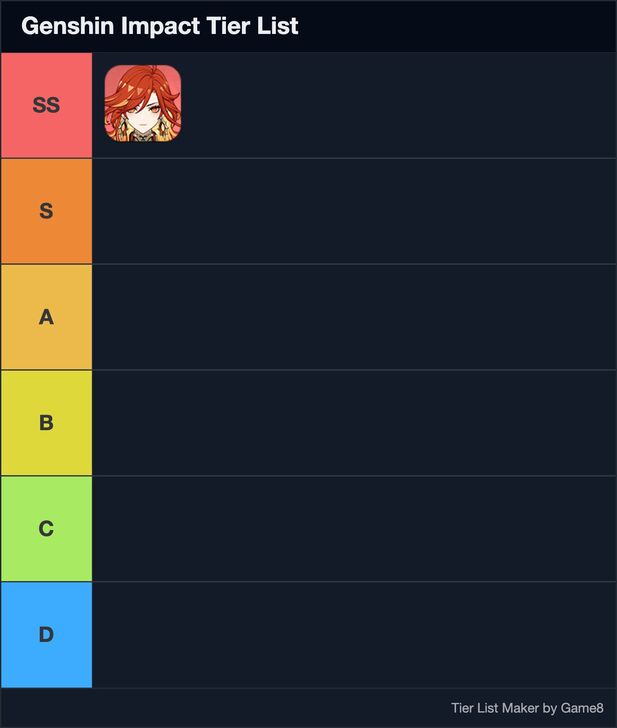Choose the yellow B tier label
617x728 pixels.
tap(46, 423)
